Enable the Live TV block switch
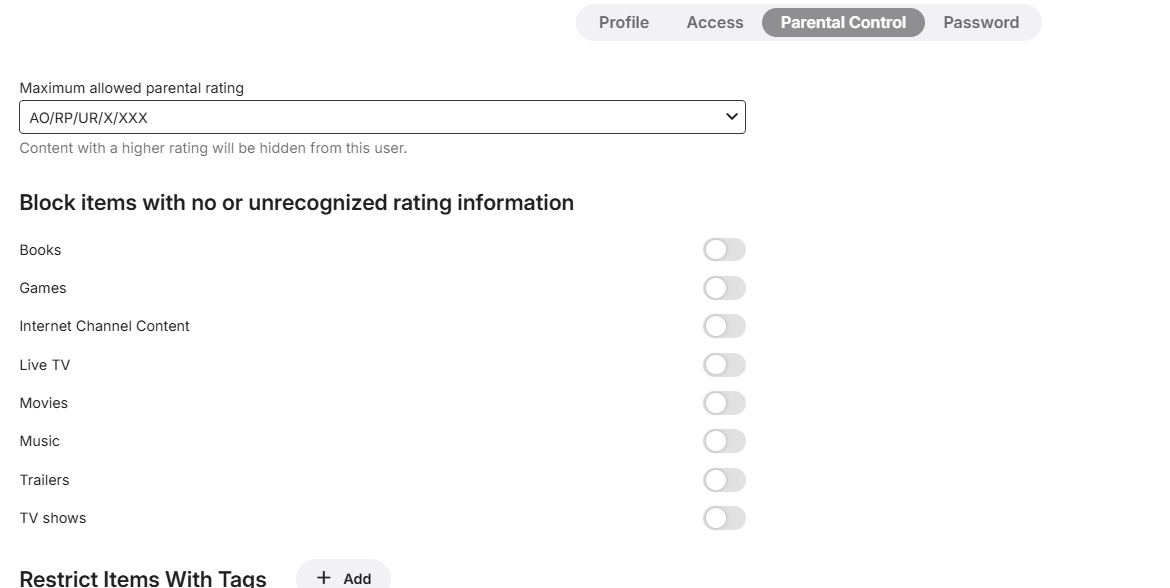The width and height of the screenshot is (1170, 588). 724,365
